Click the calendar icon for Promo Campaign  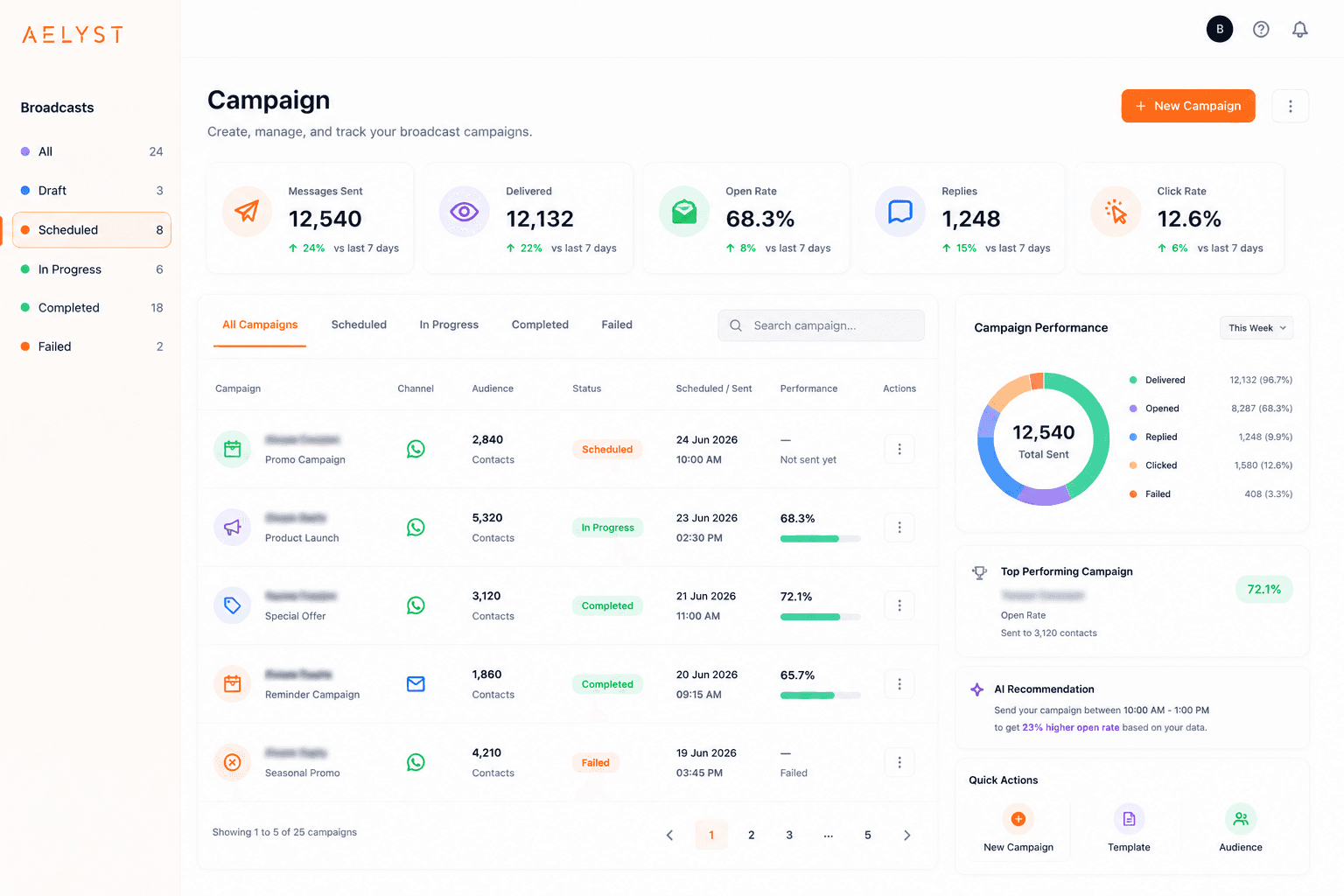click(232, 449)
